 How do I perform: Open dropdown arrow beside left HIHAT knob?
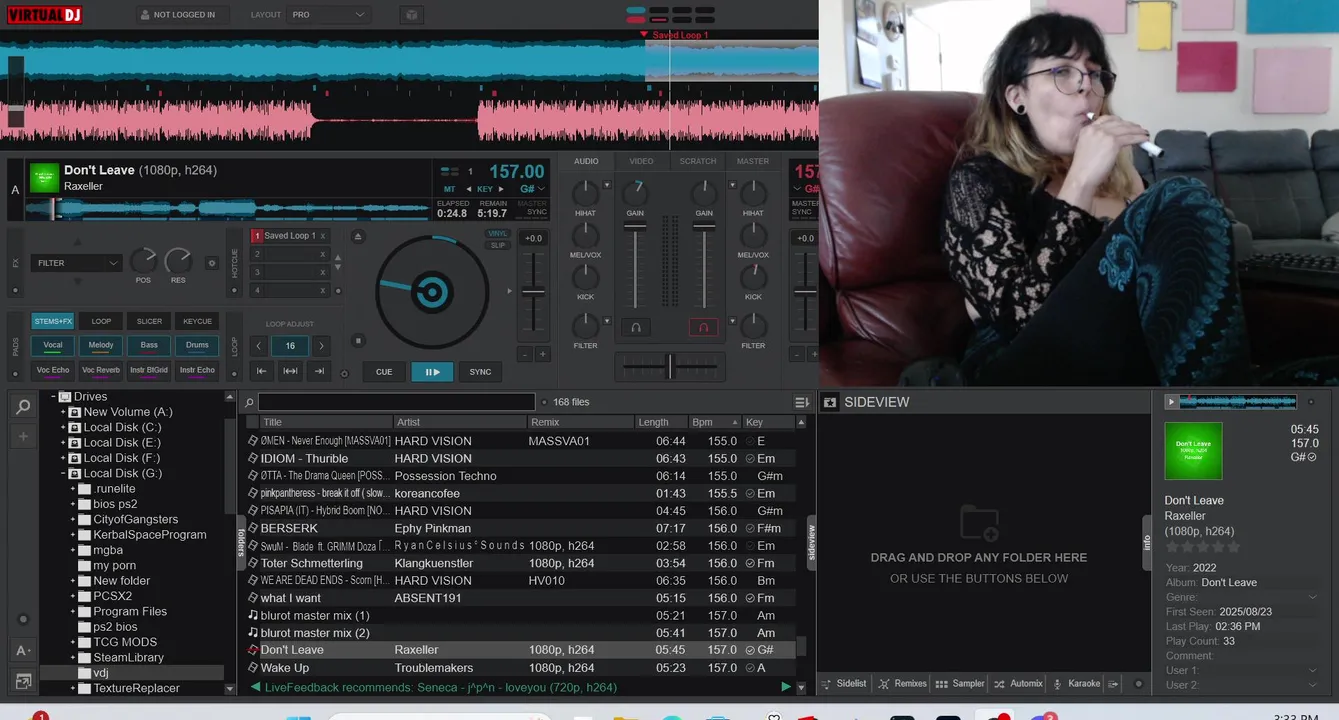coord(607,185)
